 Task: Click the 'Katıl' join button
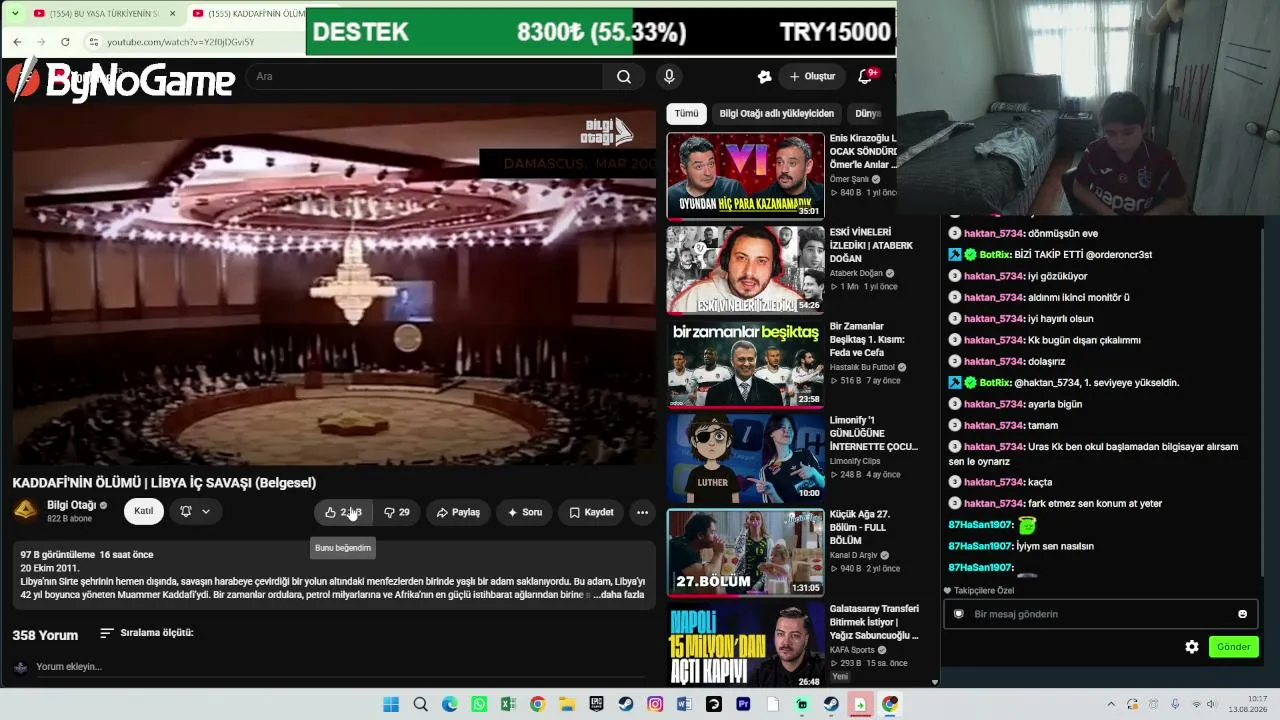[x=144, y=511]
